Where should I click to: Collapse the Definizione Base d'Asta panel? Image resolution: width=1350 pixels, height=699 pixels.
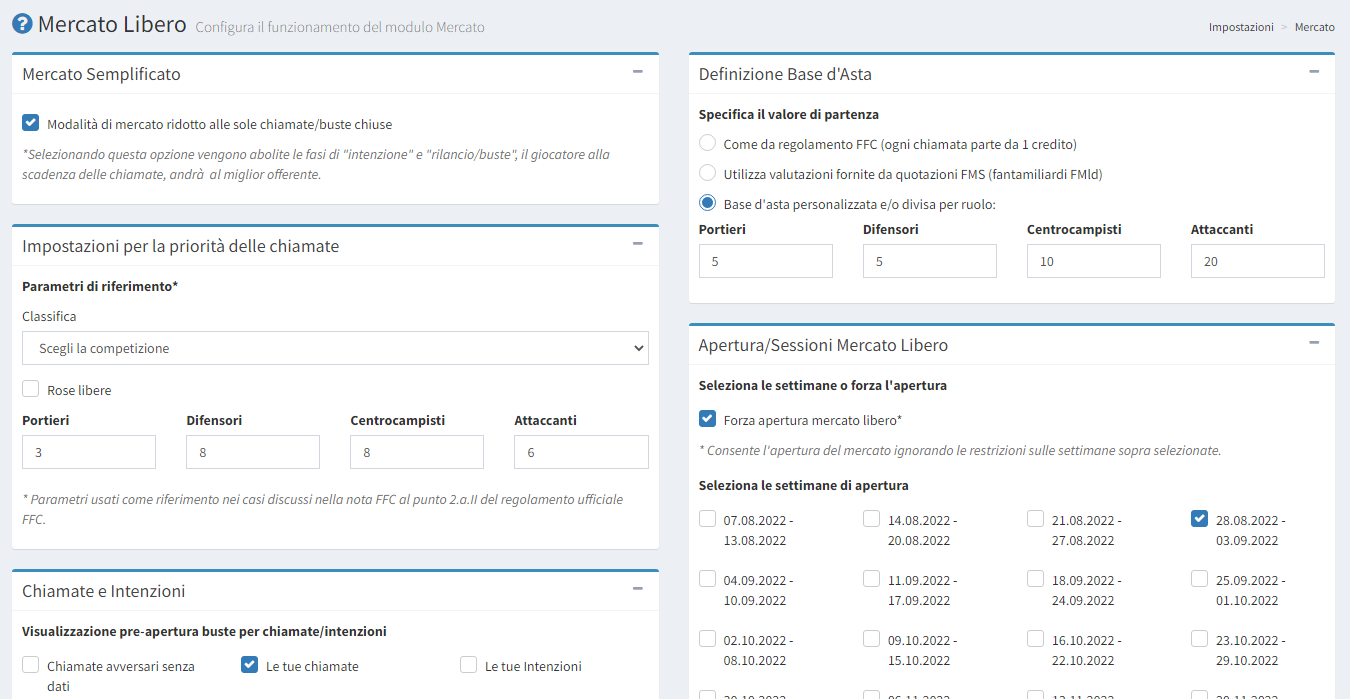click(x=1314, y=72)
